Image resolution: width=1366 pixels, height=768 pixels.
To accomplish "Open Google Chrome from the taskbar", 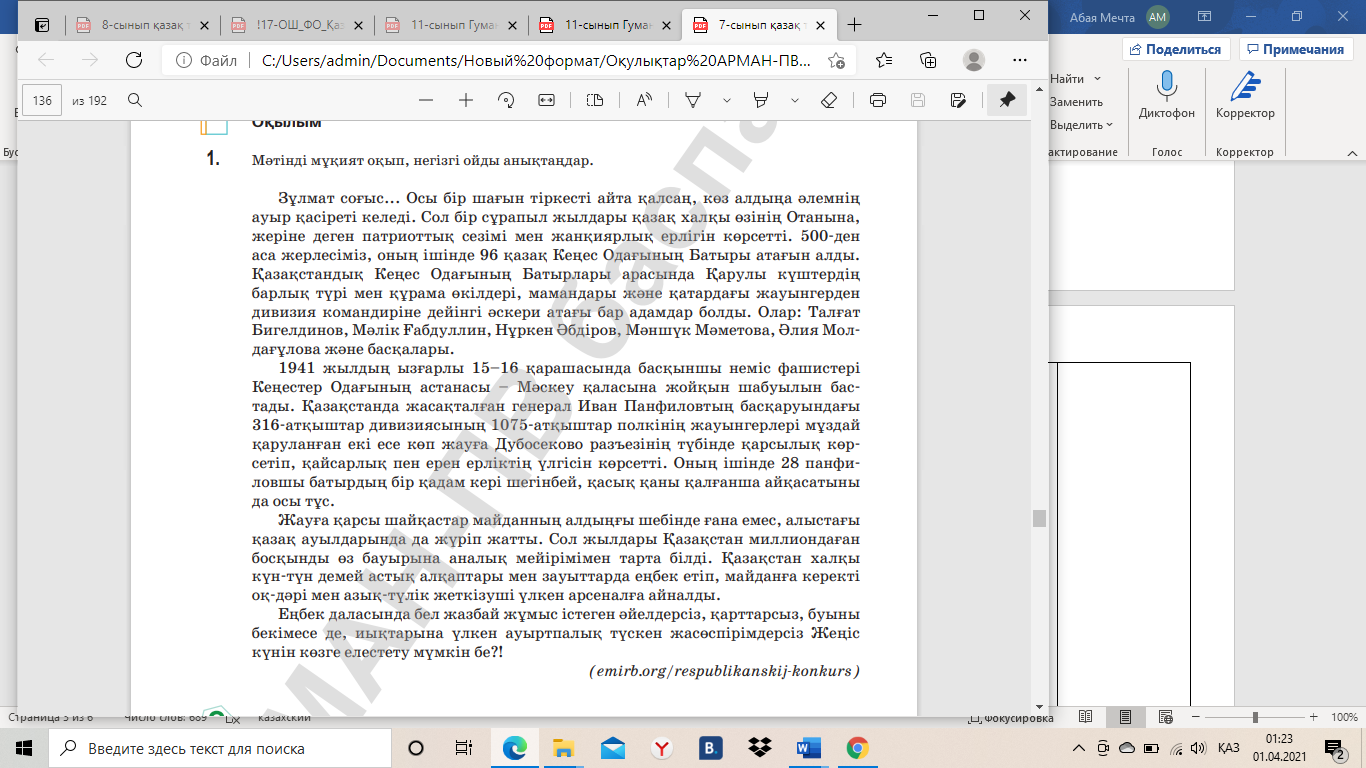I will tap(857, 748).
